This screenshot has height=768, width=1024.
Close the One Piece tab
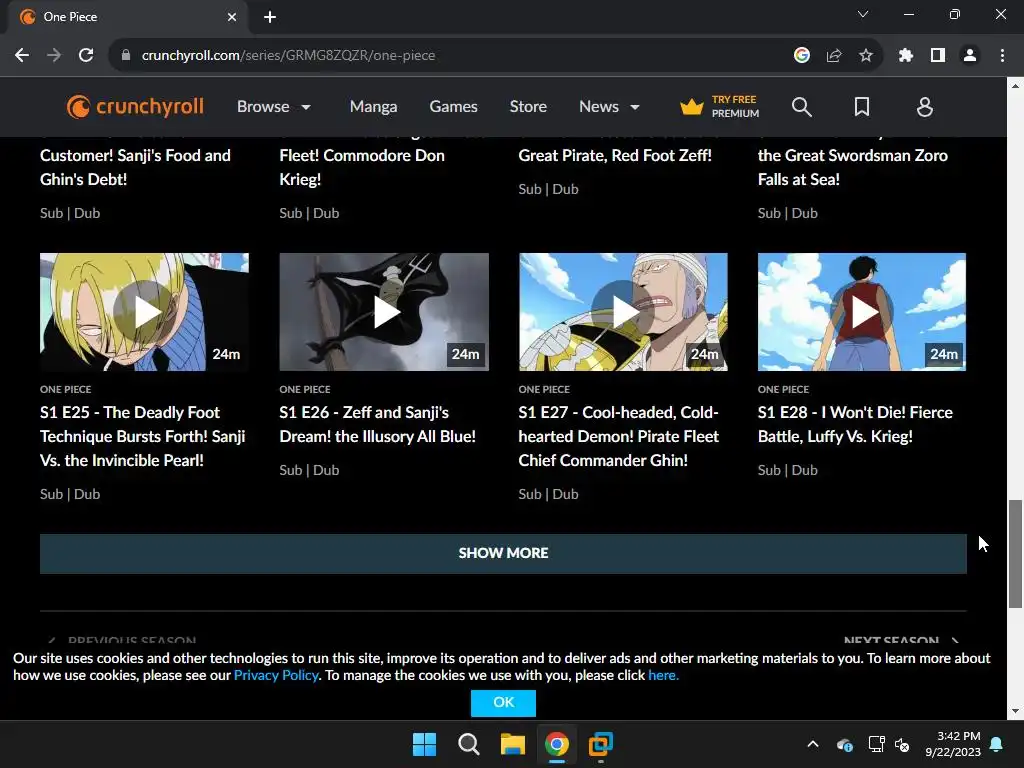coord(232,17)
